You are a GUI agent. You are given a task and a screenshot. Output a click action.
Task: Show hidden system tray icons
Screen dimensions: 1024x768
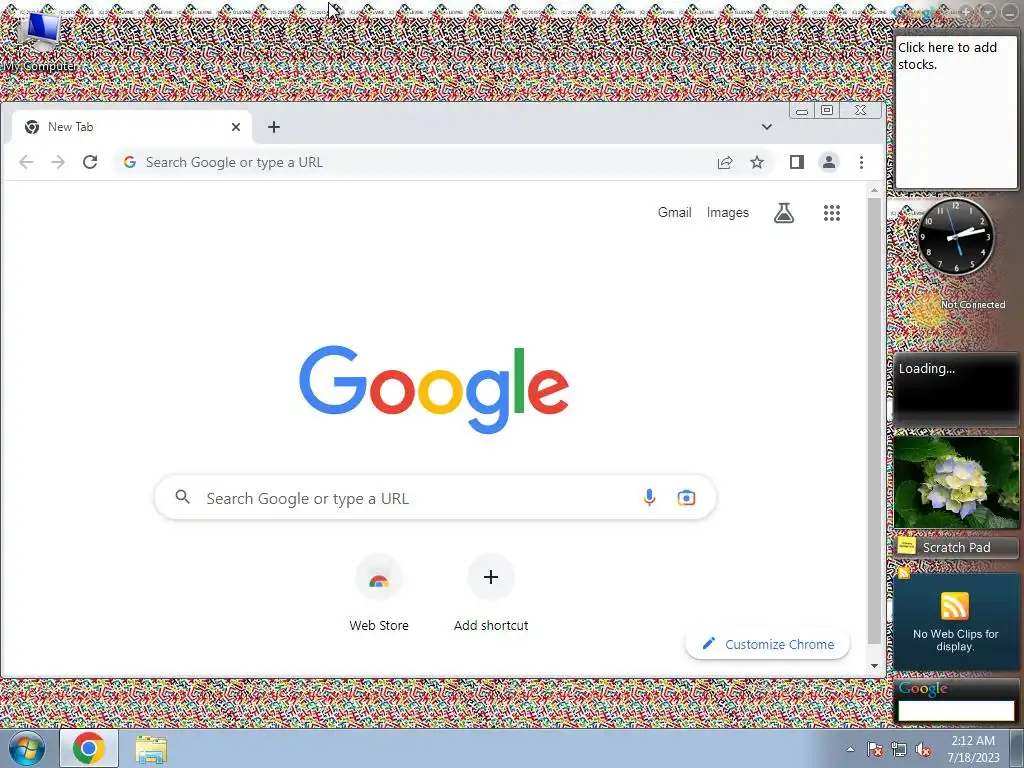pos(850,749)
